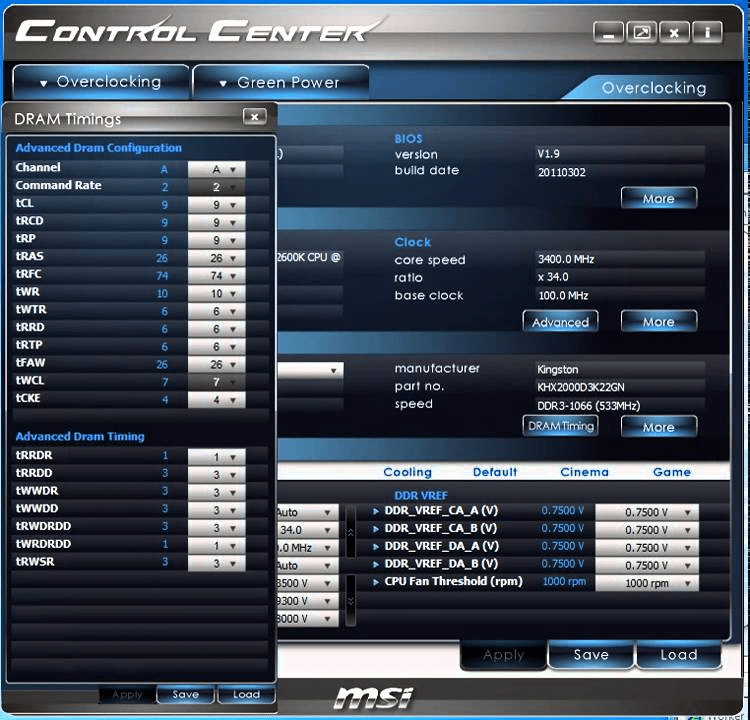Click More button in memory section

click(659, 426)
